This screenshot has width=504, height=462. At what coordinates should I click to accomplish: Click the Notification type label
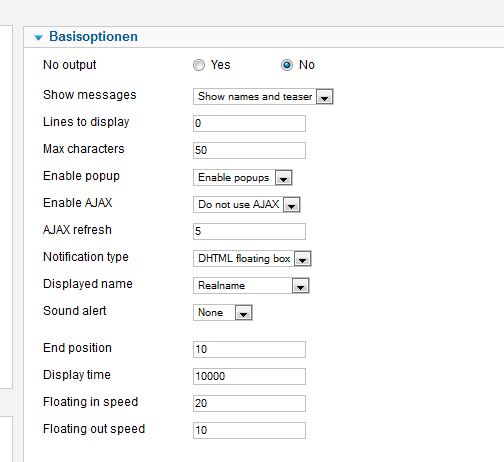pos(86,257)
